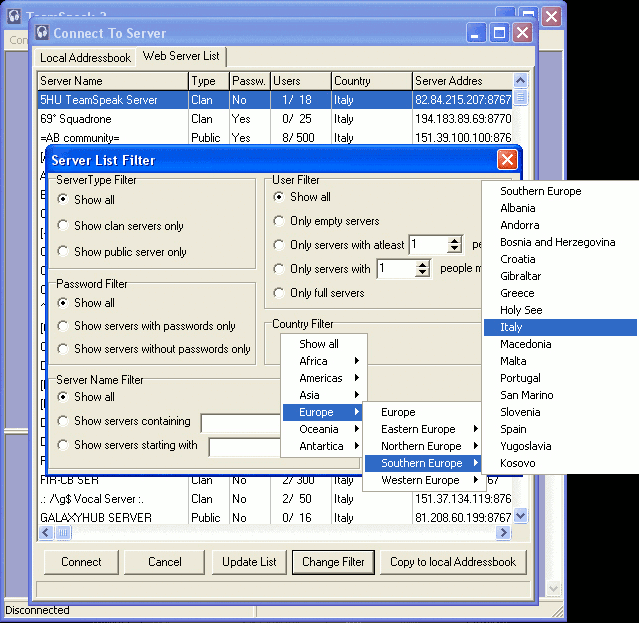Choose Portugal from country list
The height and width of the screenshot is (623, 639).
[560, 378]
